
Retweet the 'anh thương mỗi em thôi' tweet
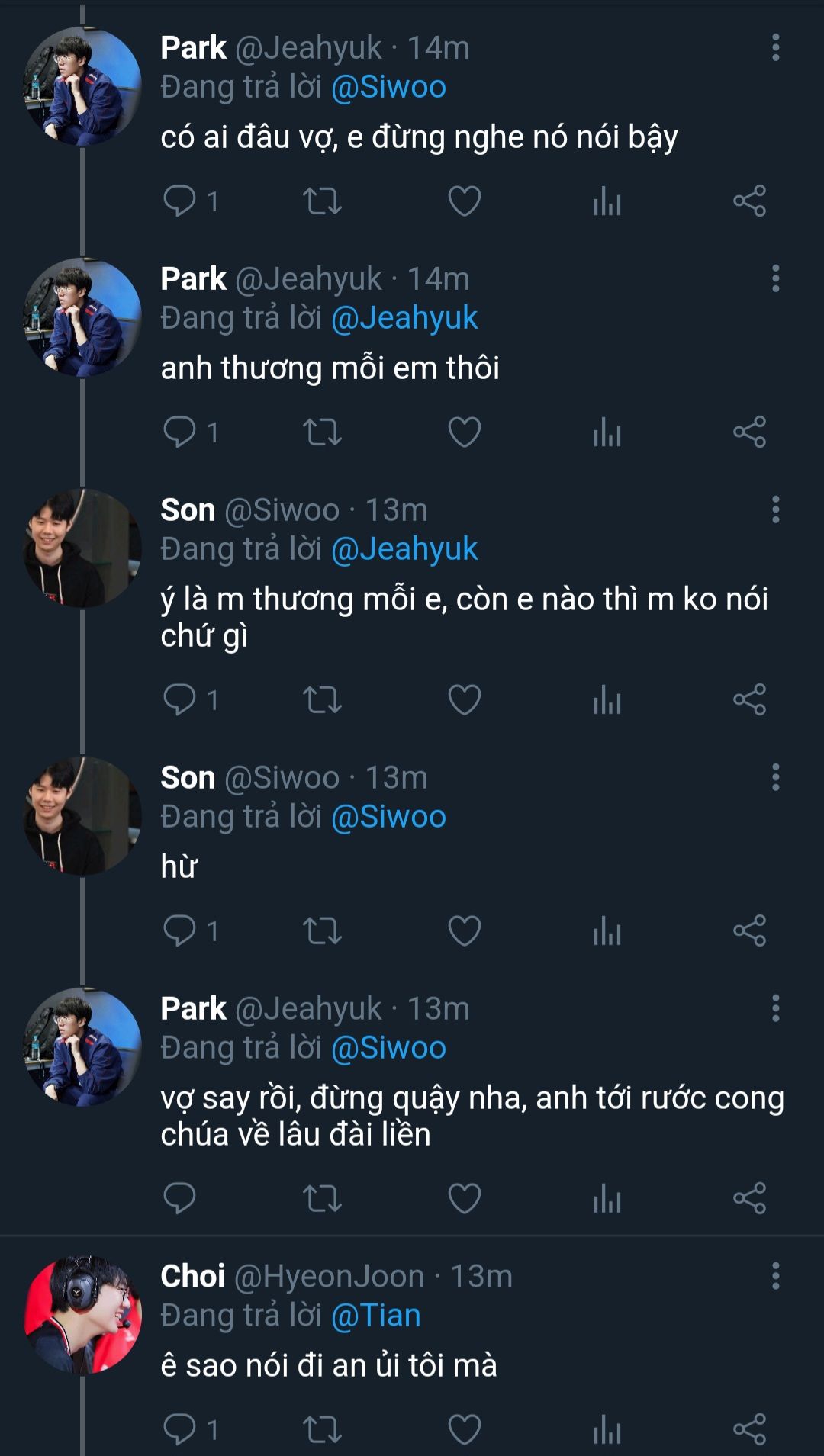[x=322, y=432]
